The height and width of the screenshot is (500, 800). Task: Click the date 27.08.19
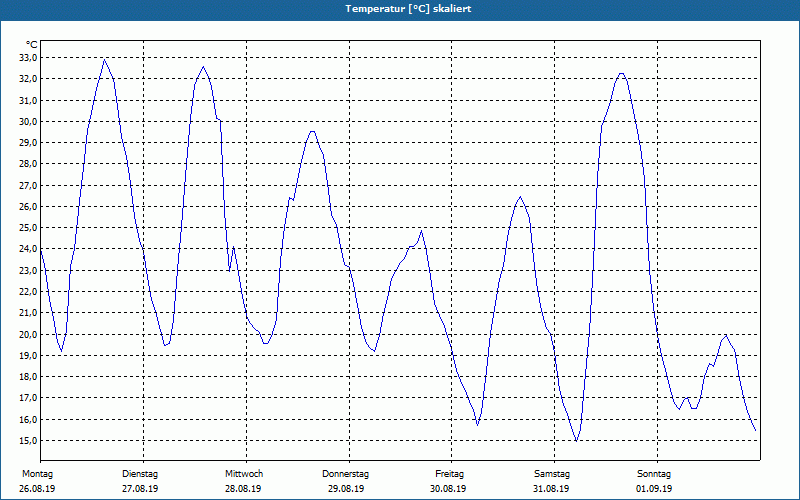click(140, 489)
